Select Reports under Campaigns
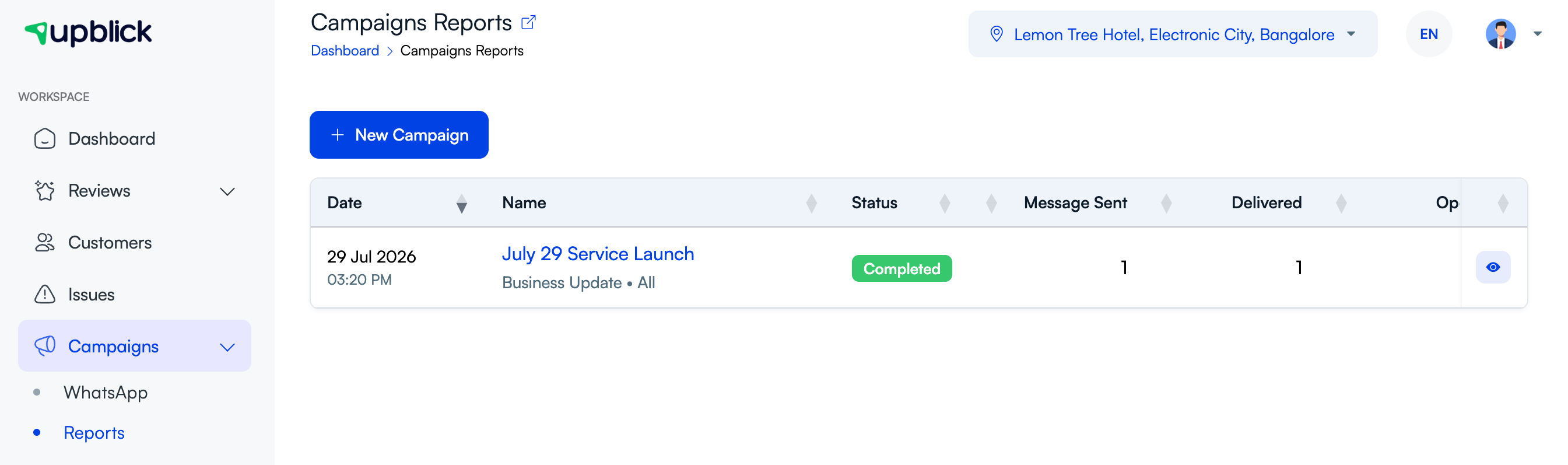Viewport: 1568px width, 465px height. (94, 433)
